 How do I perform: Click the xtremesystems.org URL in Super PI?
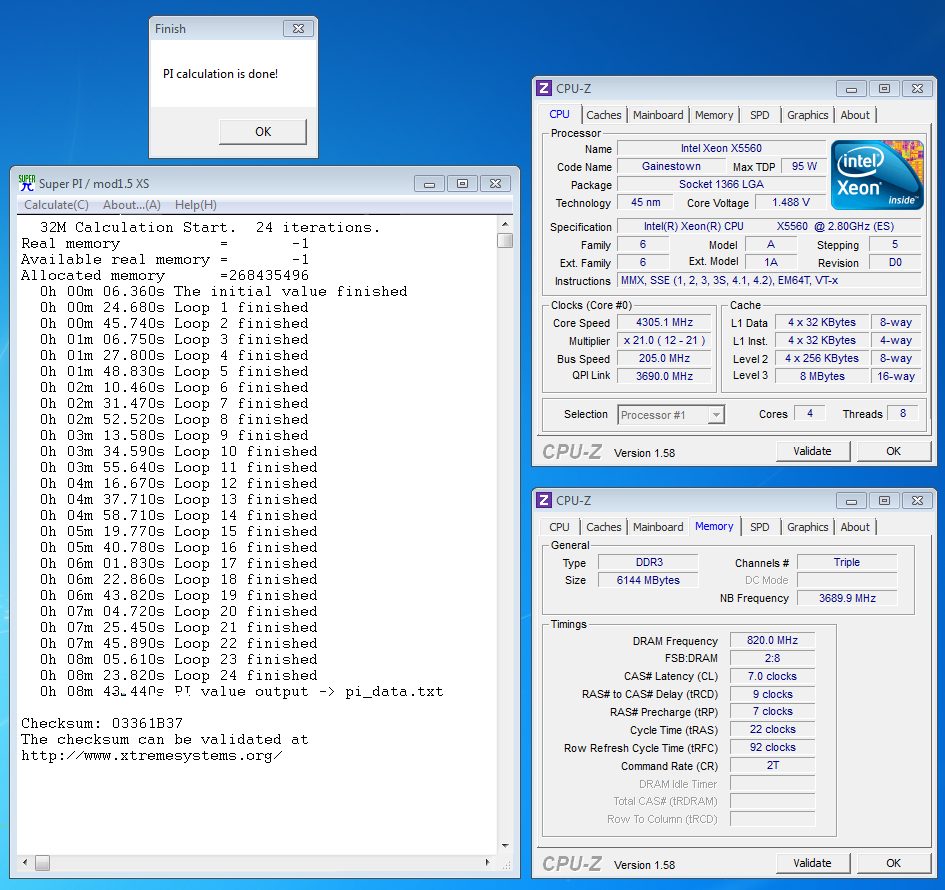pyautogui.click(x=151, y=756)
